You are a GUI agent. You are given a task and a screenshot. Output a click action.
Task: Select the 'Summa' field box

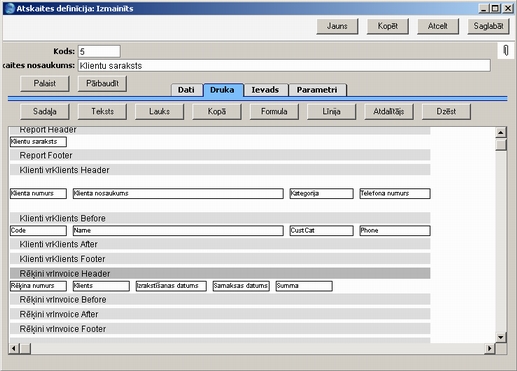point(304,286)
